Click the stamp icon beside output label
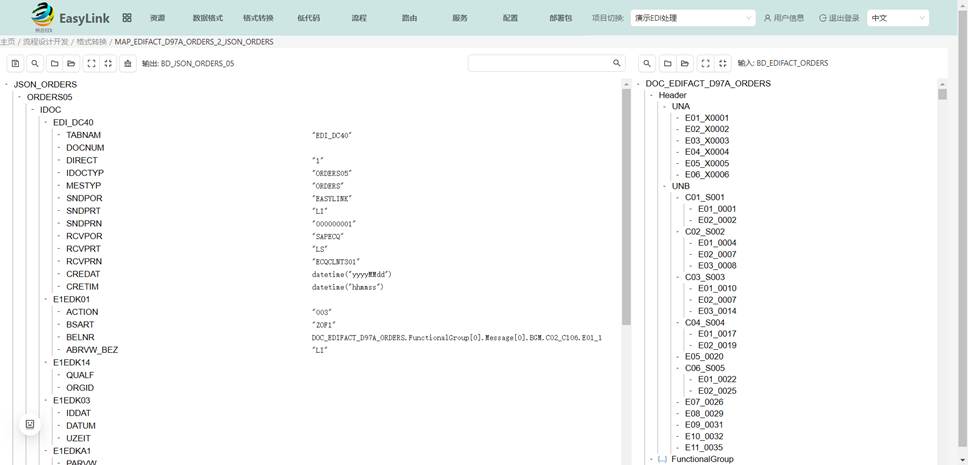This screenshot has height=465, width=968. point(127,63)
